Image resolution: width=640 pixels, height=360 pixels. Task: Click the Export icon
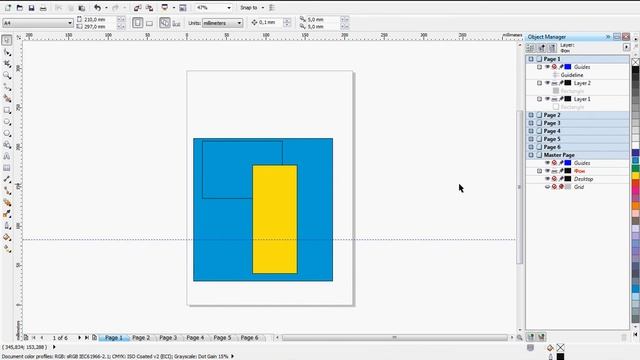[149, 8]
